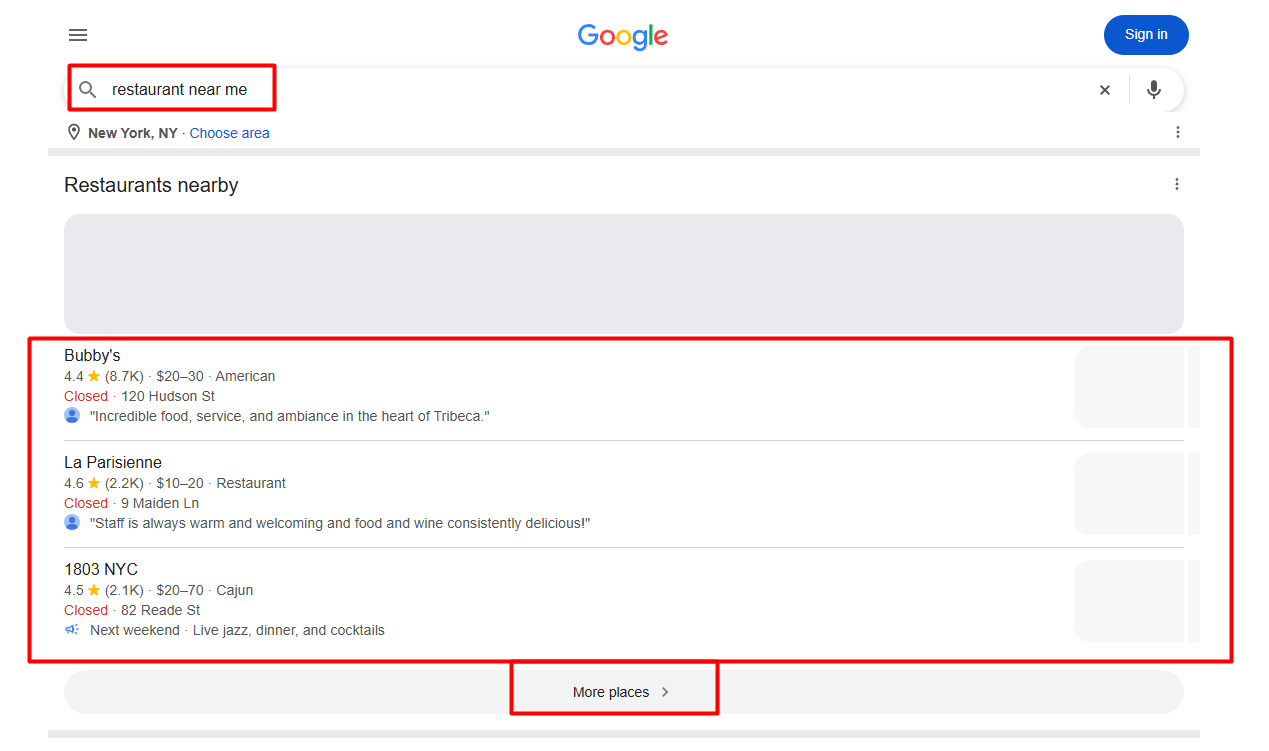
Task: Click 1803 NYC's $20–70 Cajun details
Action: coord(205,590)
